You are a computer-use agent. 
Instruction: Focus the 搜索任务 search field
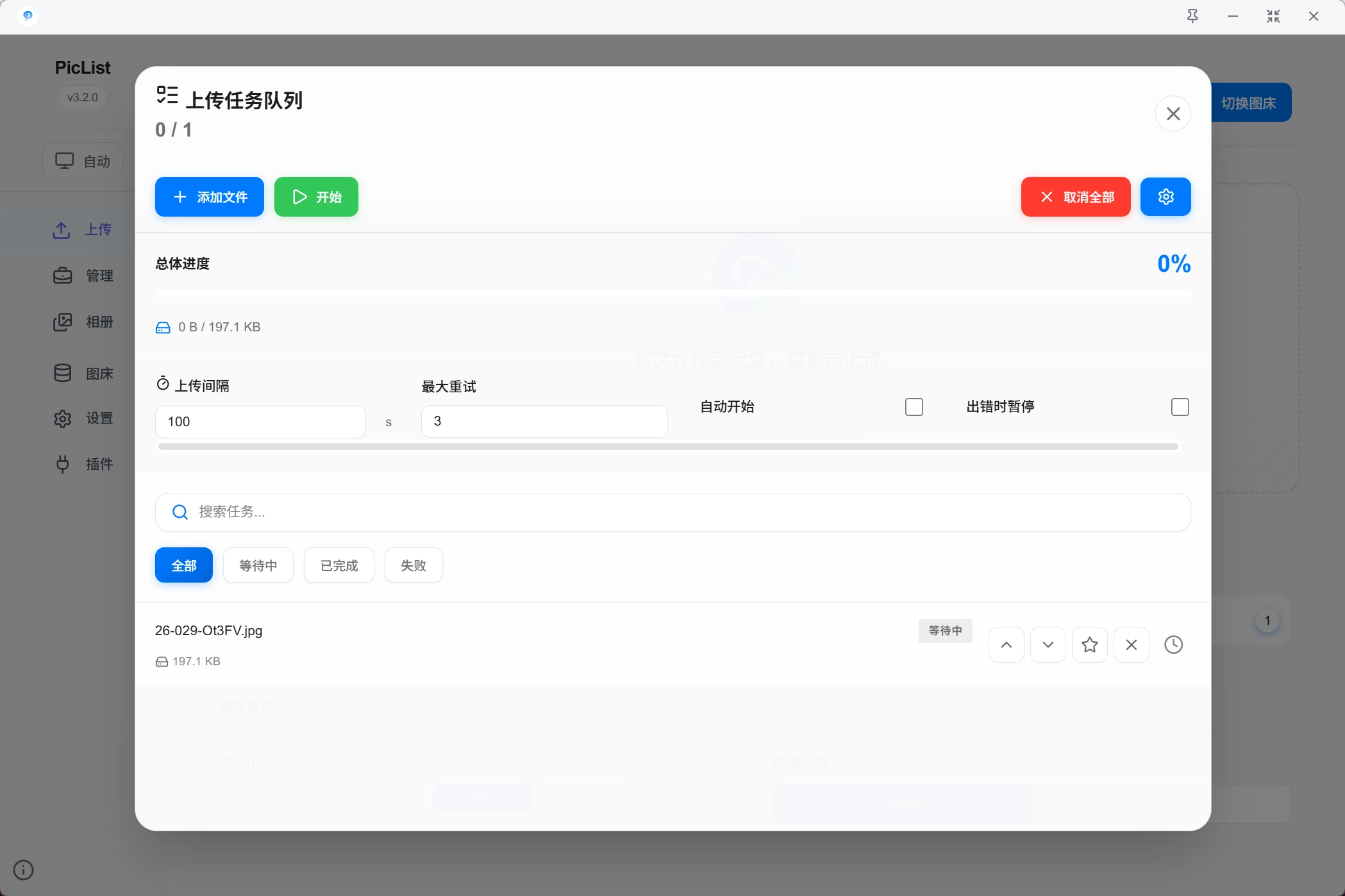tap(673, 511)
